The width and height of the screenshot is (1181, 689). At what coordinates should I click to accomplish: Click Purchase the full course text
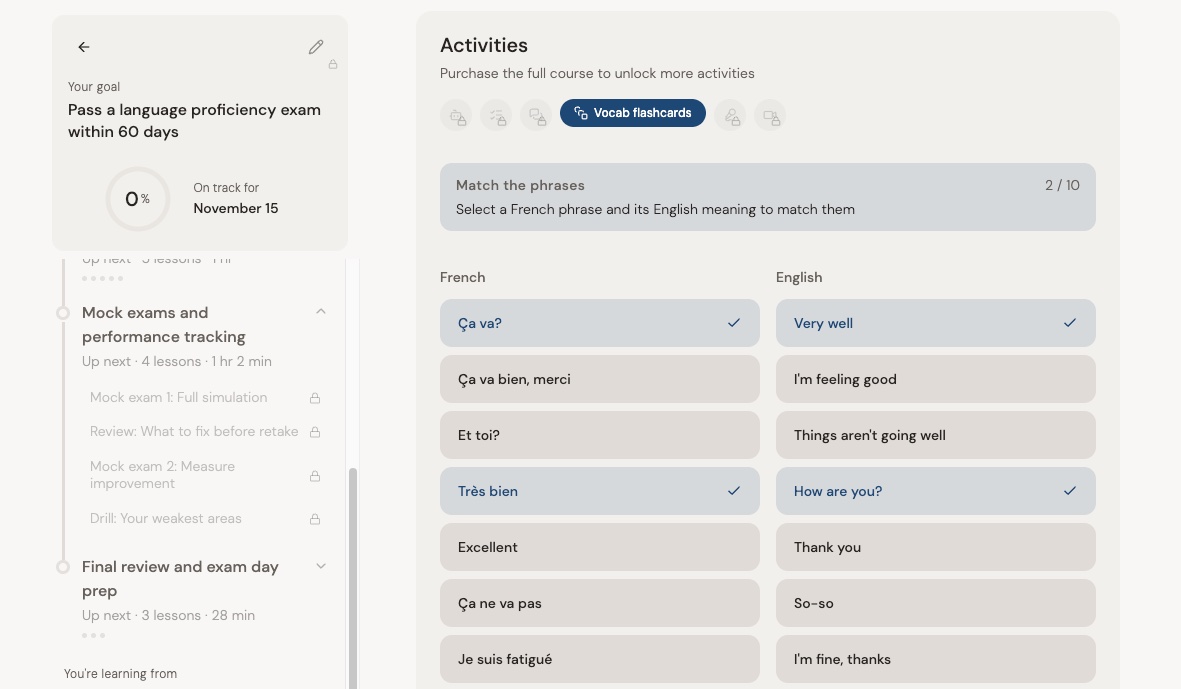597,73
